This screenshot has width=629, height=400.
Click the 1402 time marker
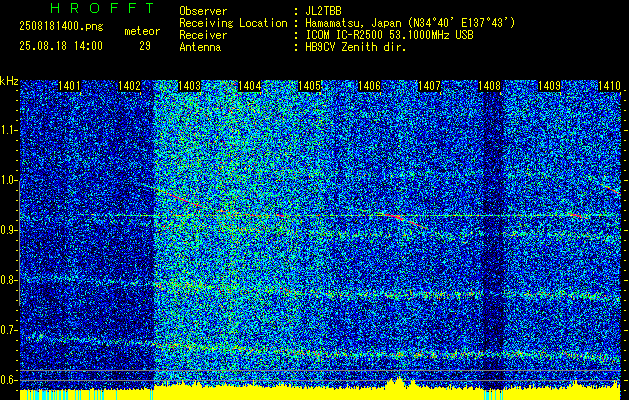coord(129,86)
